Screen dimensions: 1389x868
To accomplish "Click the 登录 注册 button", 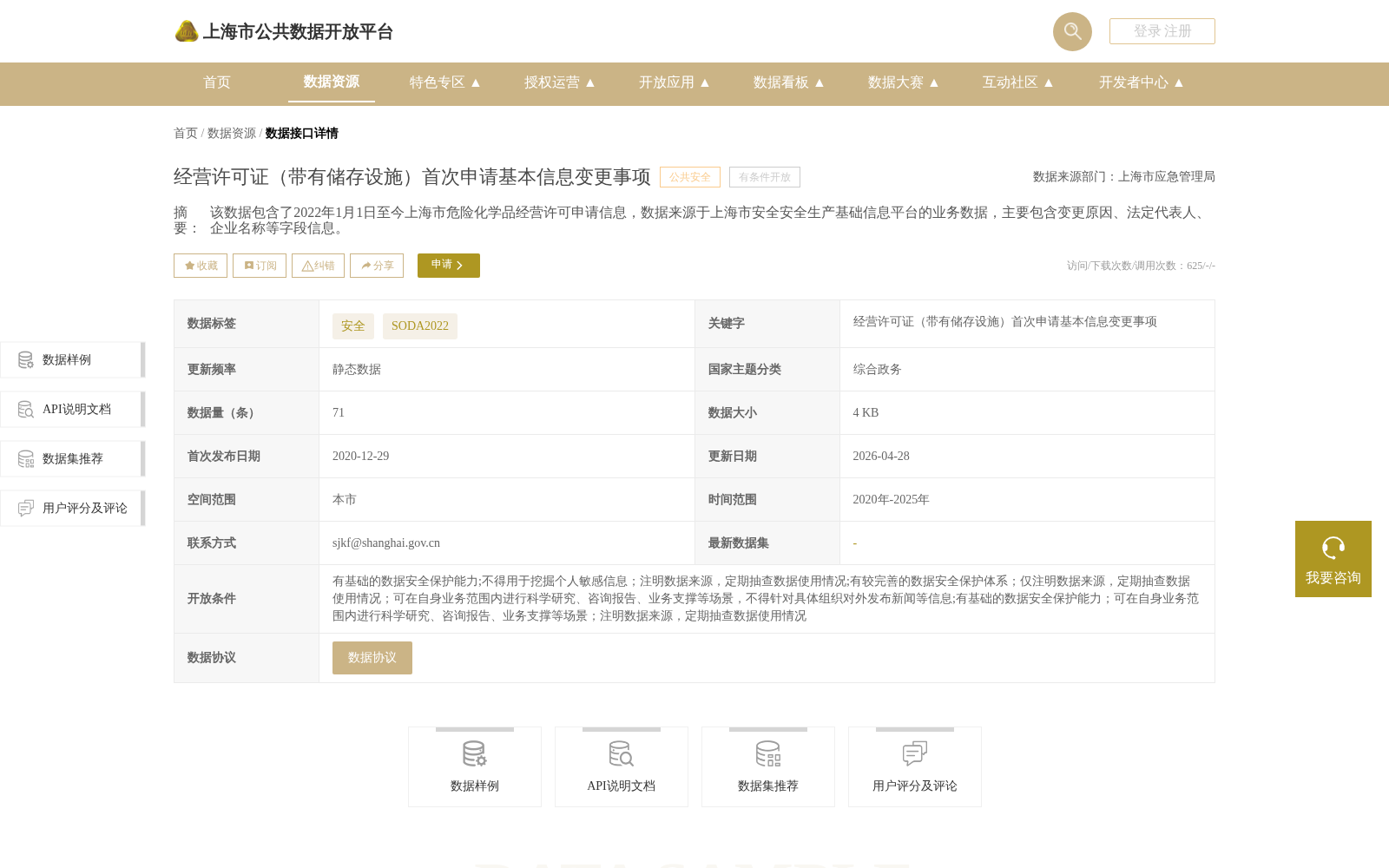I will (1162, 31).
